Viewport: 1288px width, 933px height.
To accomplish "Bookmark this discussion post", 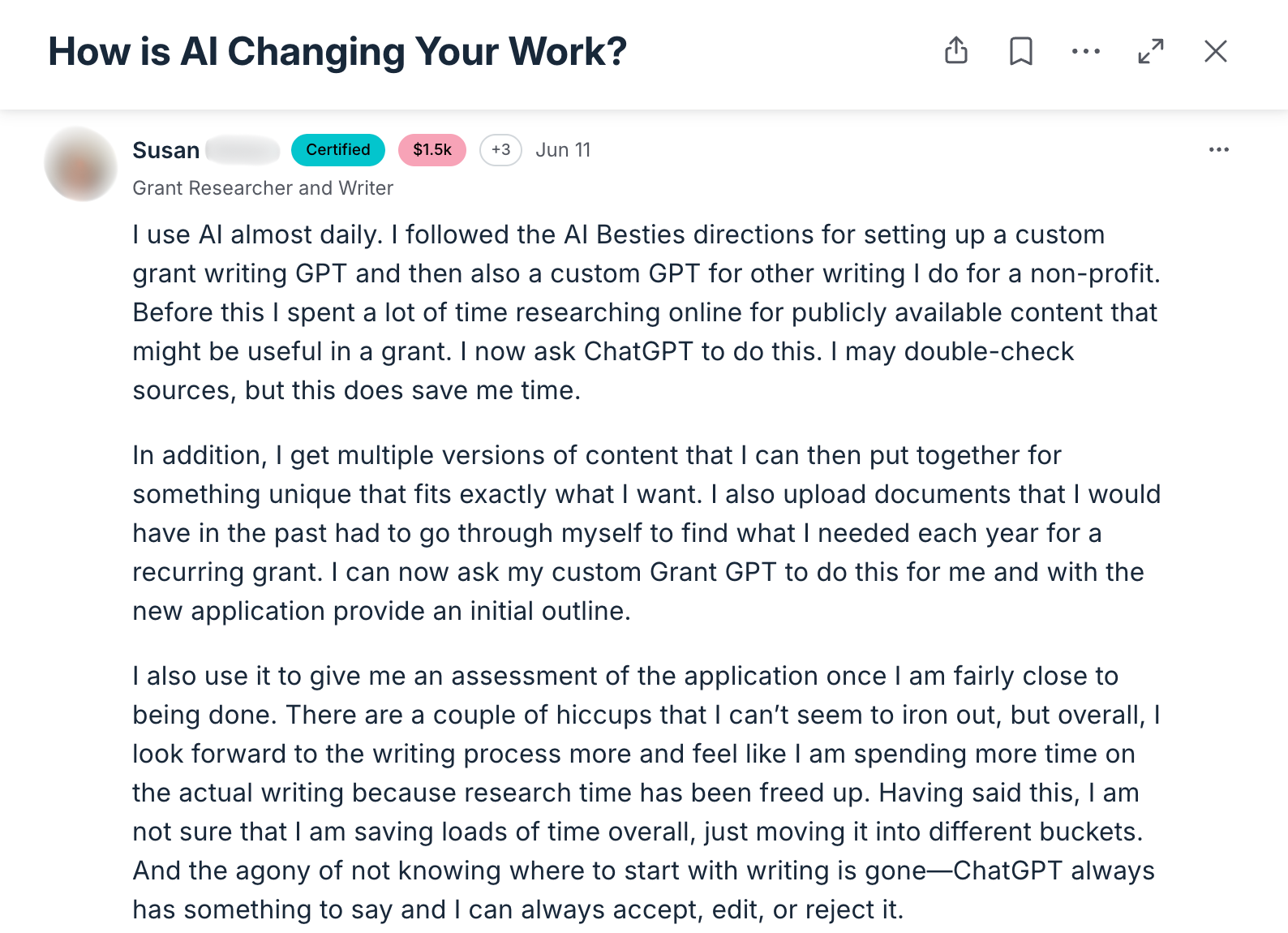I will pyautogui.click(x=1020, y=51).
